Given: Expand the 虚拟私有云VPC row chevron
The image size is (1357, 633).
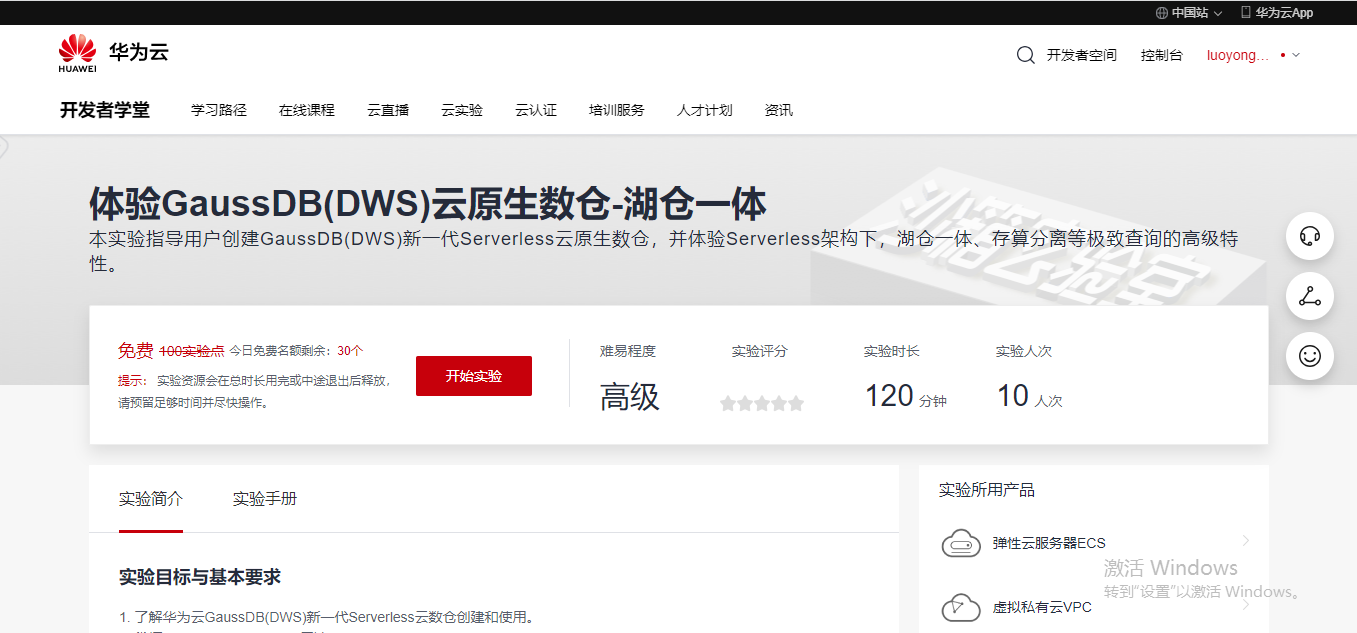Looking at the screenshot, I should click(x=1246, y=605).
